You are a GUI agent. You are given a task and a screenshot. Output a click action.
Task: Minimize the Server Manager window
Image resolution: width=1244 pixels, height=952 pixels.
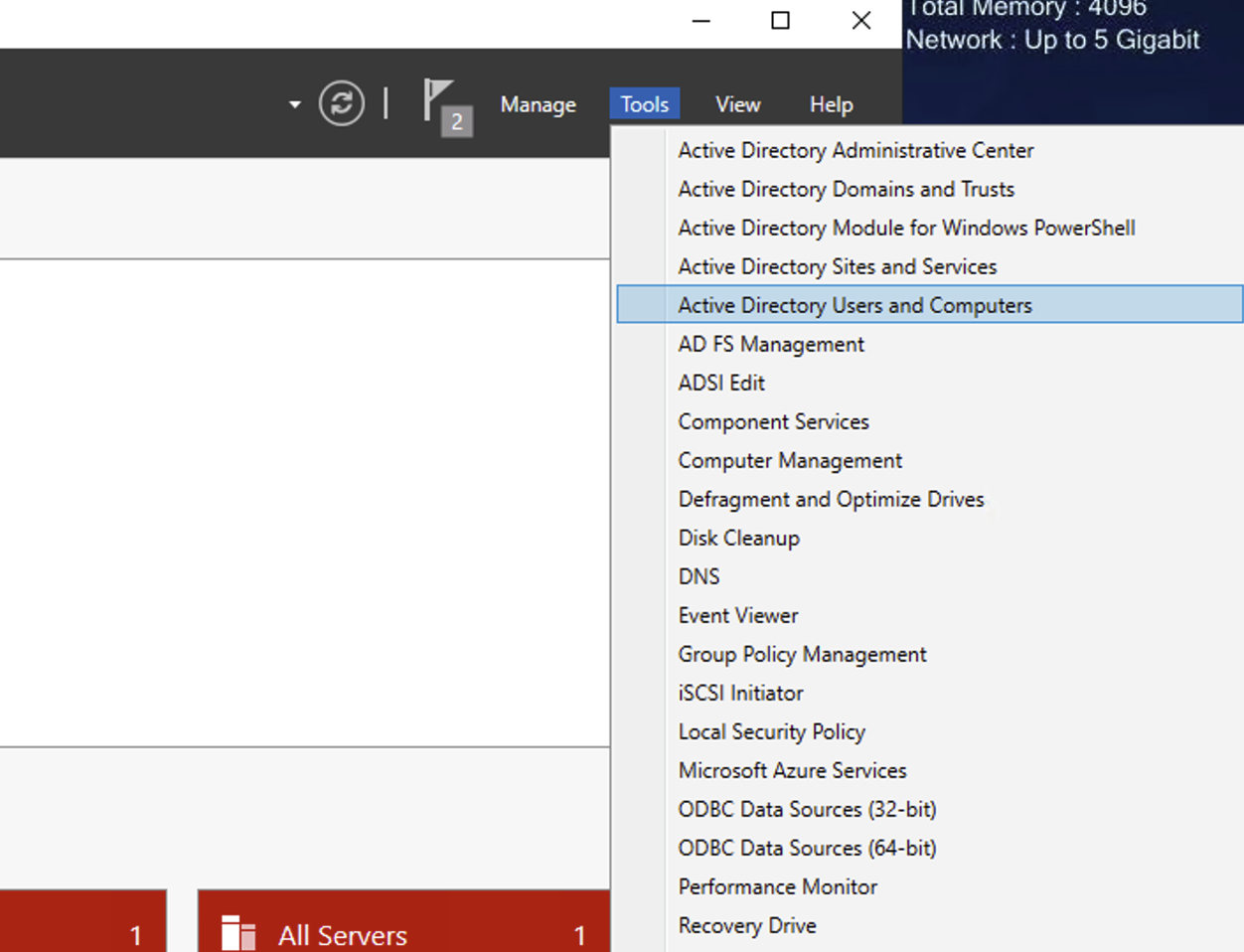(701, 21)
